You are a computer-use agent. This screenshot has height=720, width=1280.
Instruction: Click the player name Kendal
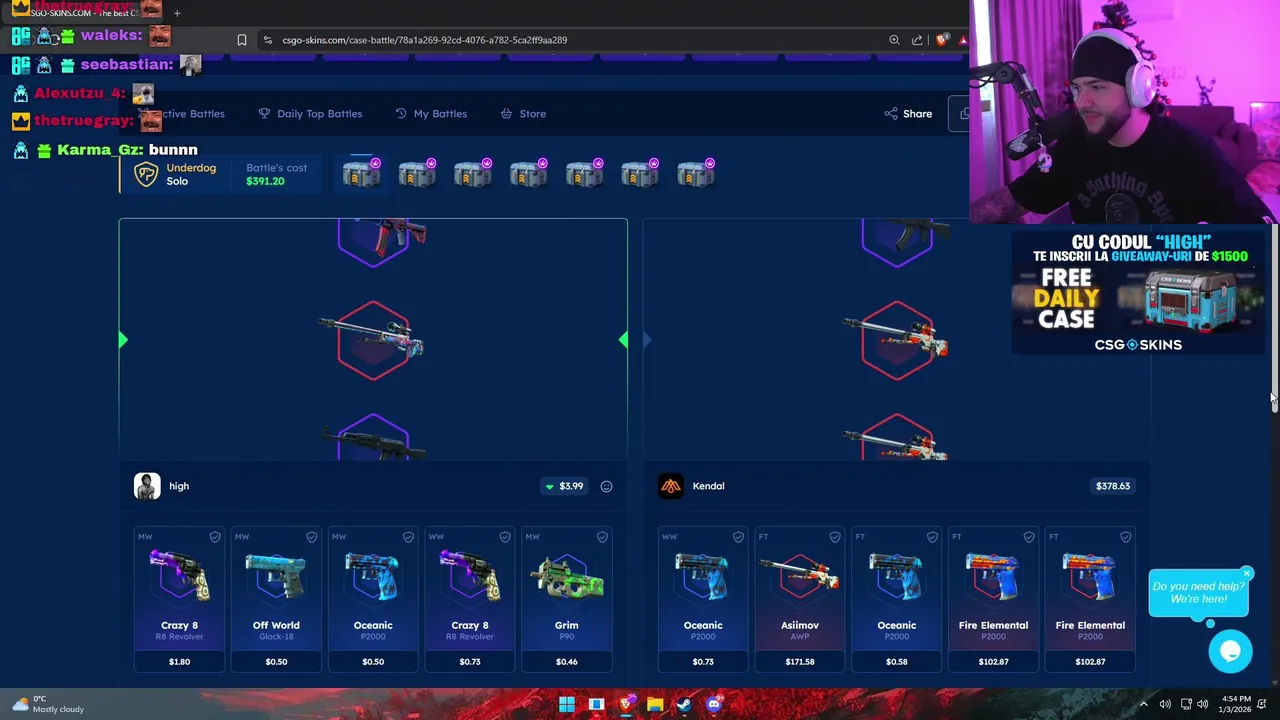(x=708, y=486)
